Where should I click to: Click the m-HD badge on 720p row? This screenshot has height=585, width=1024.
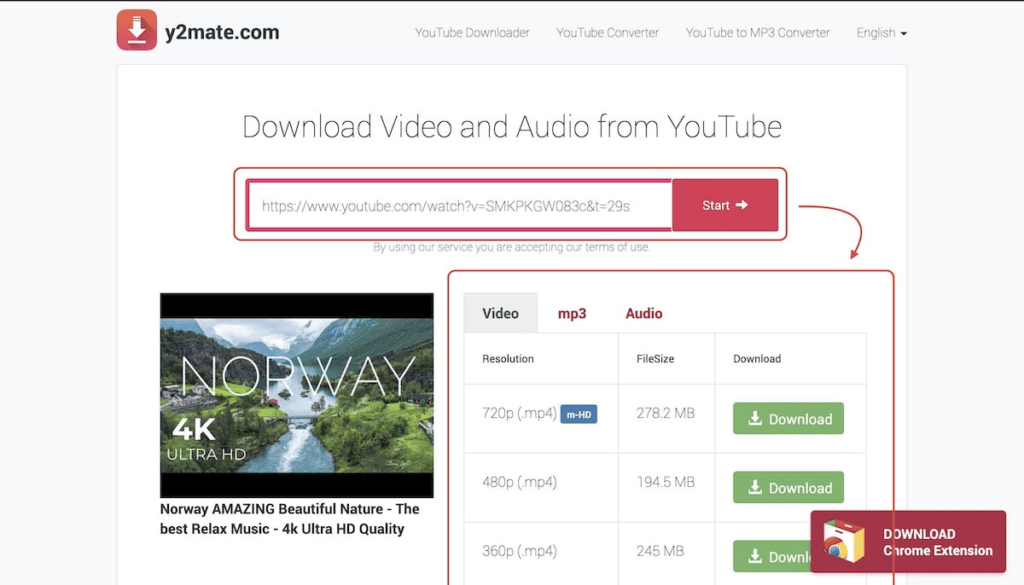[579, 415]
